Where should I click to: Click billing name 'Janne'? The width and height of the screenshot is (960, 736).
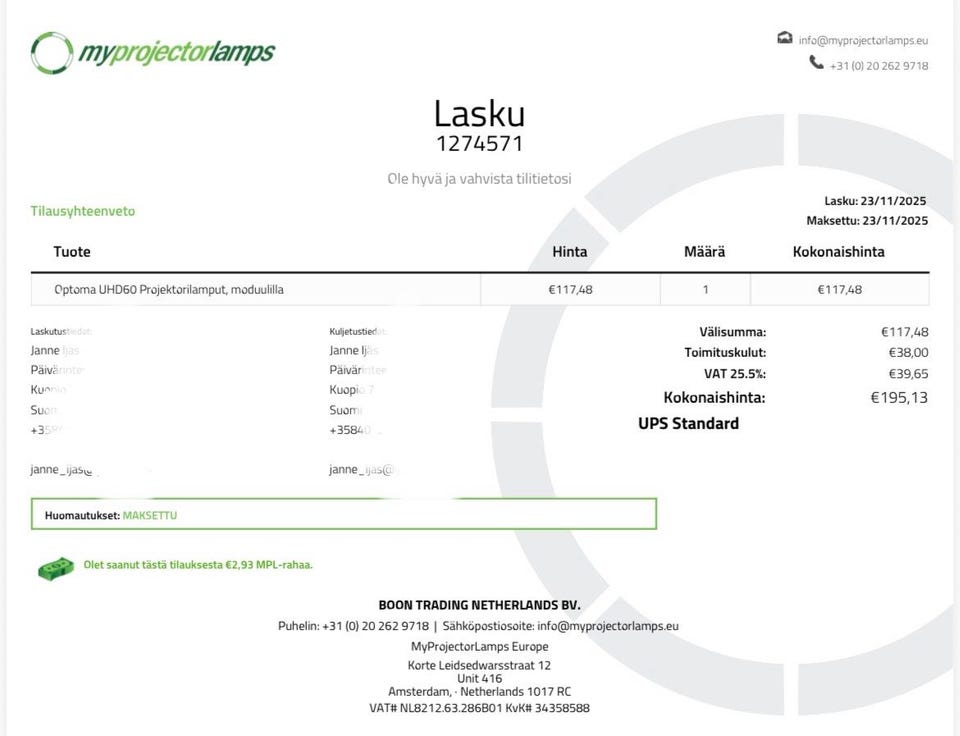tap(45, 351)
